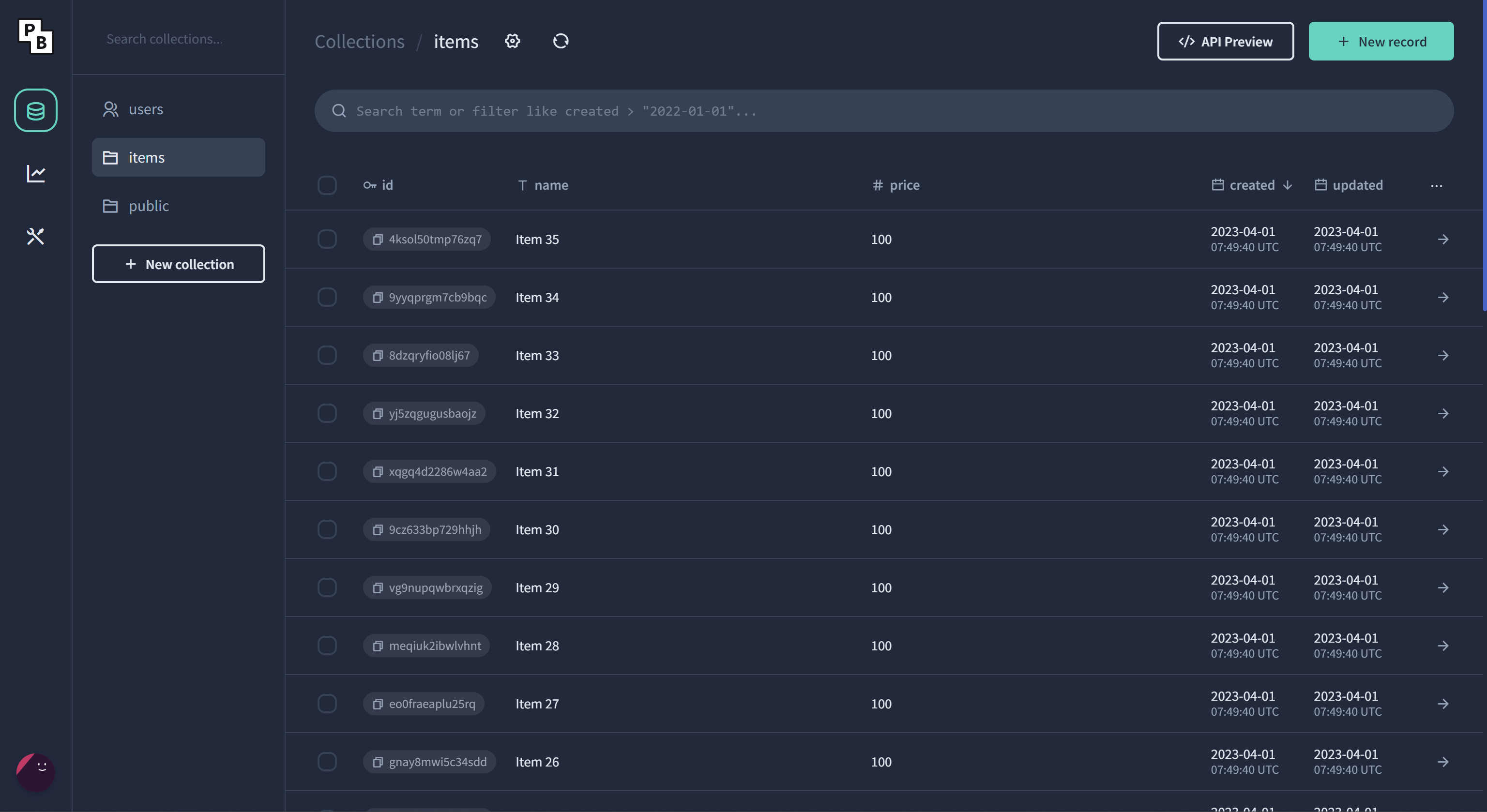Open the API Preview panel
Screen dimensions: 1487x812
point(1225,41)
